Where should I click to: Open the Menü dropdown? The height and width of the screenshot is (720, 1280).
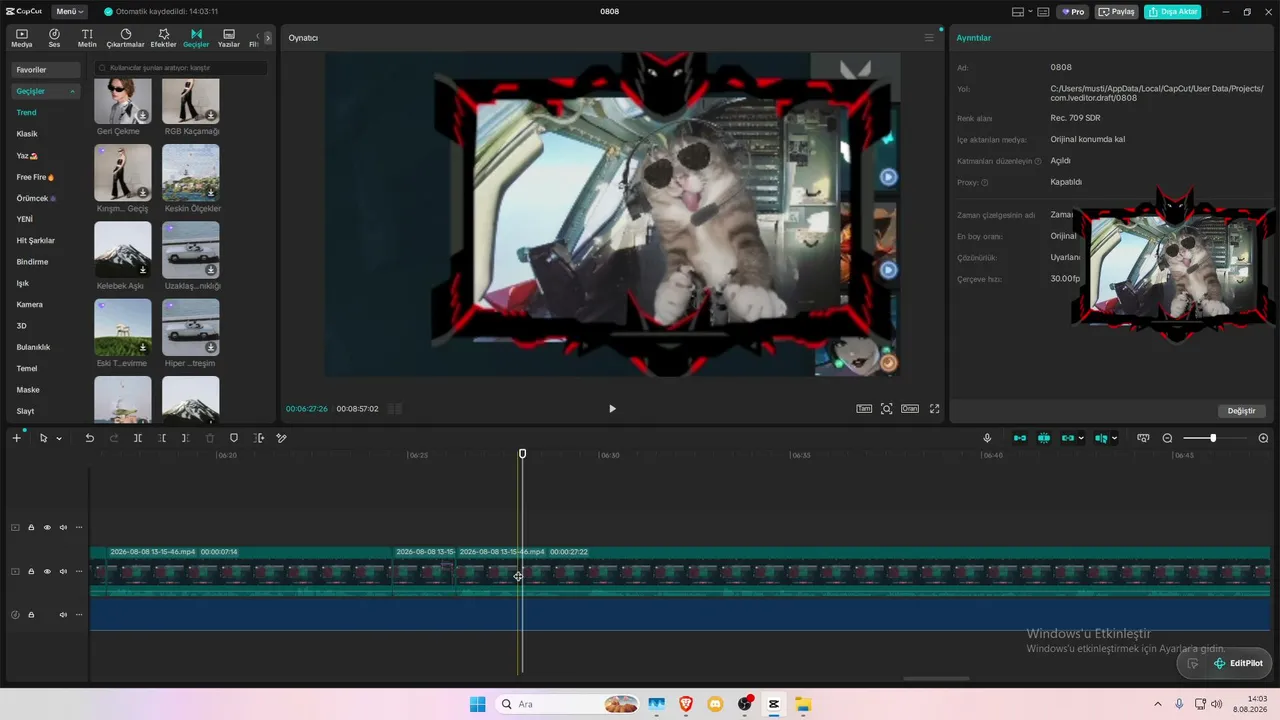[x=70, y=12]
